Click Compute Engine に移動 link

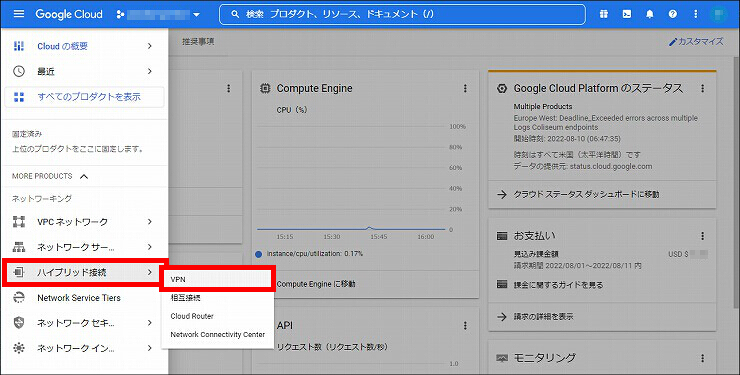316,284
